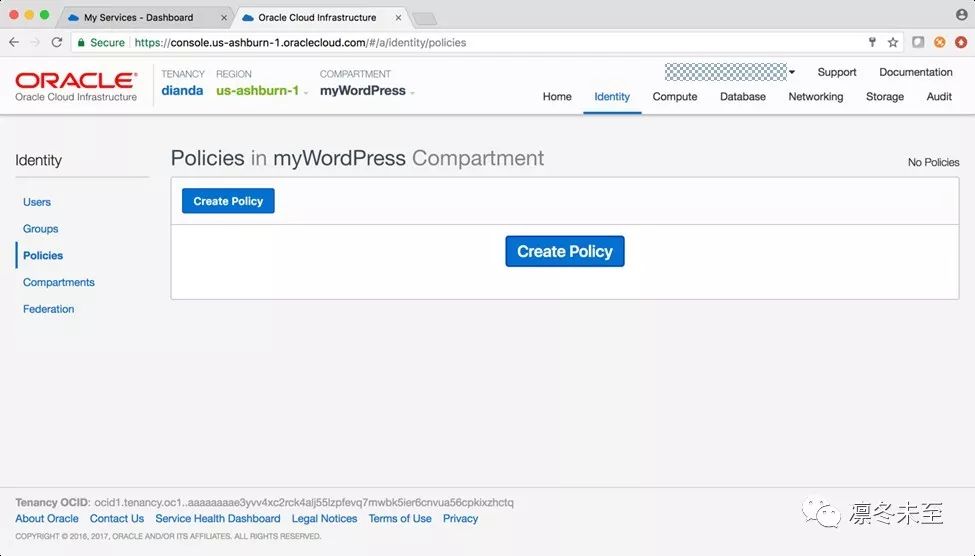Screen dimensions: 975x556
Task: Go back with the browser back arrow
Action: click(x=14, y=42)
